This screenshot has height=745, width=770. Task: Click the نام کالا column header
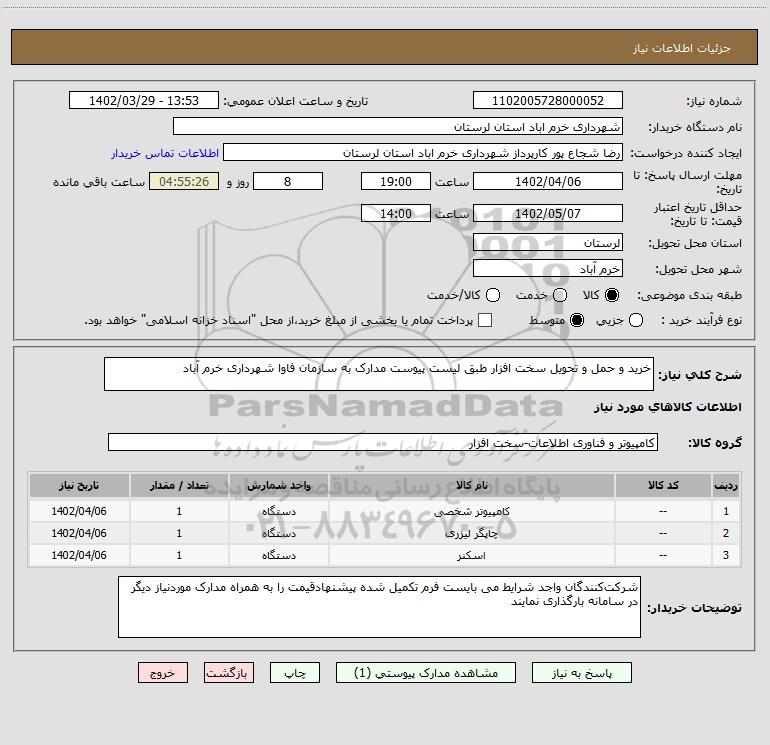click(471, 485)
